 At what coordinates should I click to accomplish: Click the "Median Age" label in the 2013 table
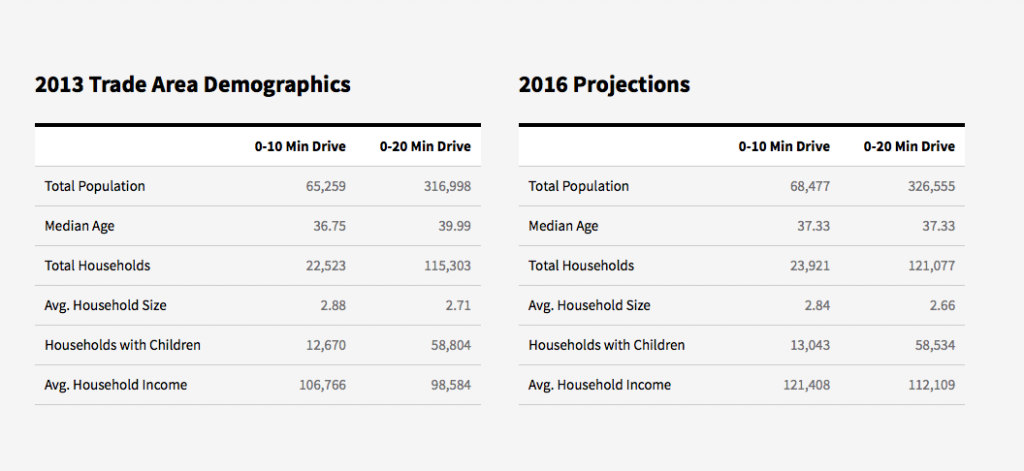80,226
